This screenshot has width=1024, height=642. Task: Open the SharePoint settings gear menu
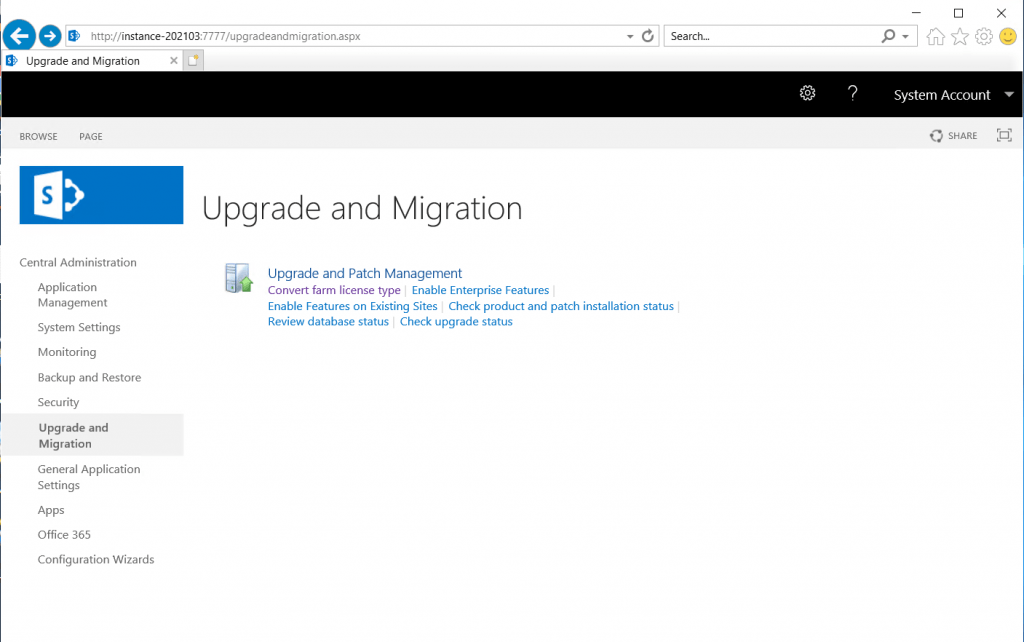(x=807, y=92)
